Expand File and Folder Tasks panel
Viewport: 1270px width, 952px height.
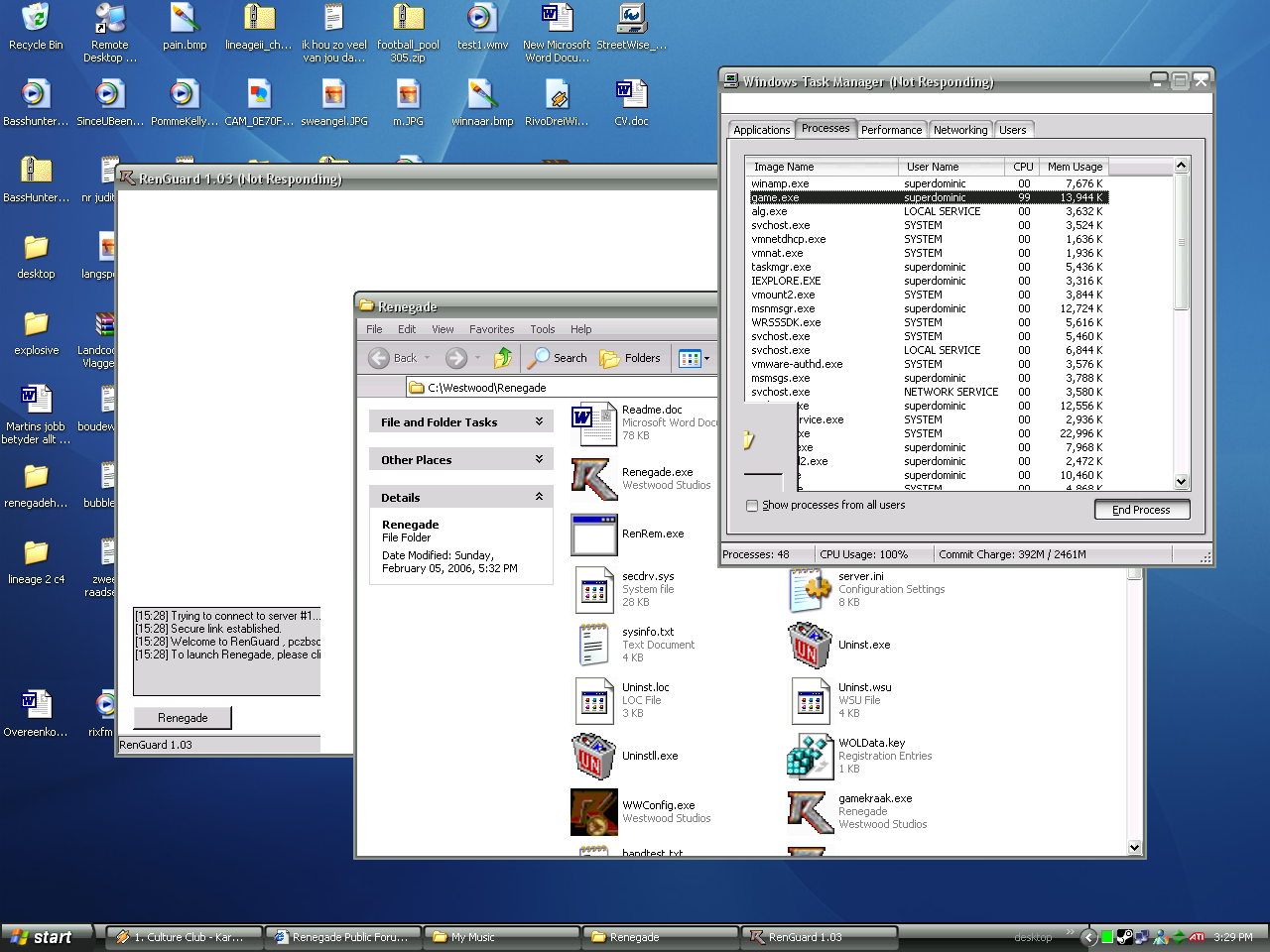pos(539,421)
